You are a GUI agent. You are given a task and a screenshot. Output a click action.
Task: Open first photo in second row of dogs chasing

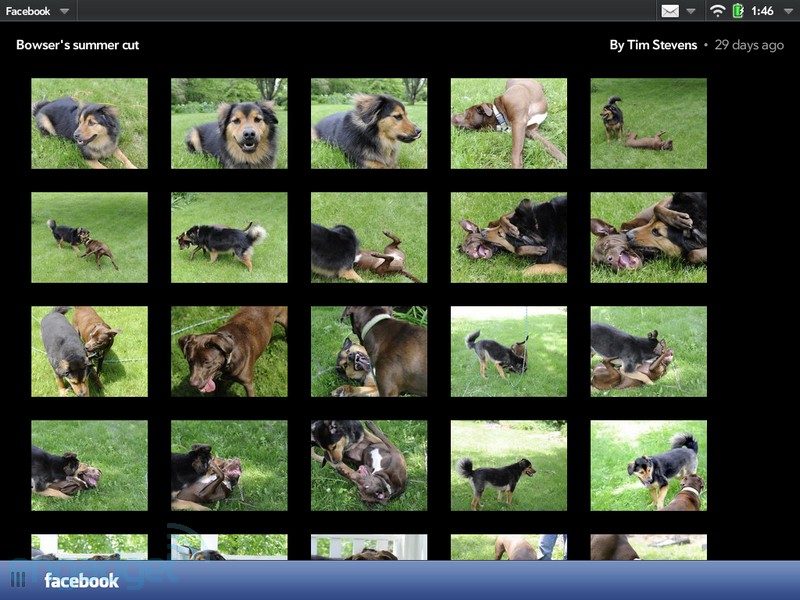89,237
